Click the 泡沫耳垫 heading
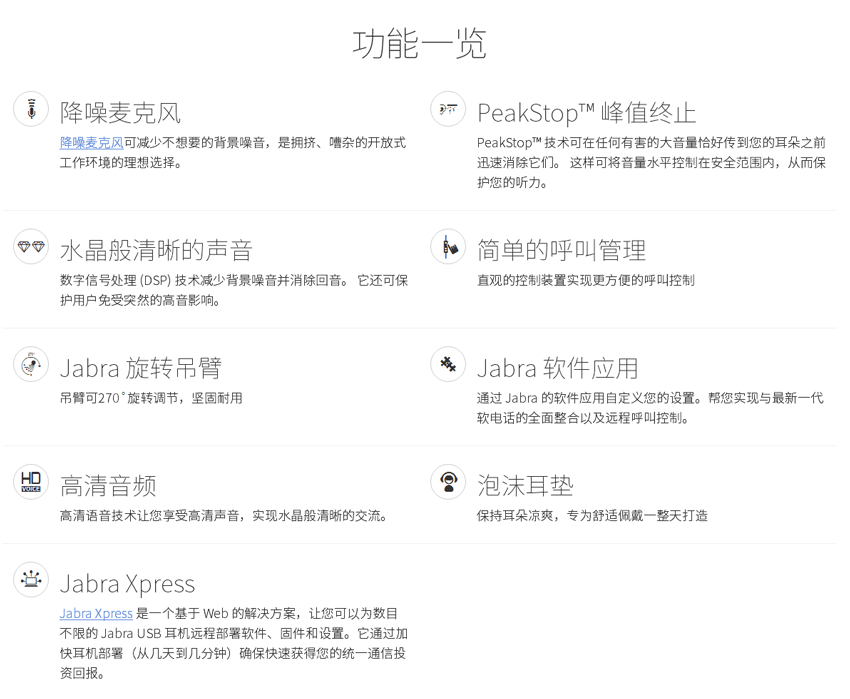Screen dimensions: 850x699 click(525, 486)
